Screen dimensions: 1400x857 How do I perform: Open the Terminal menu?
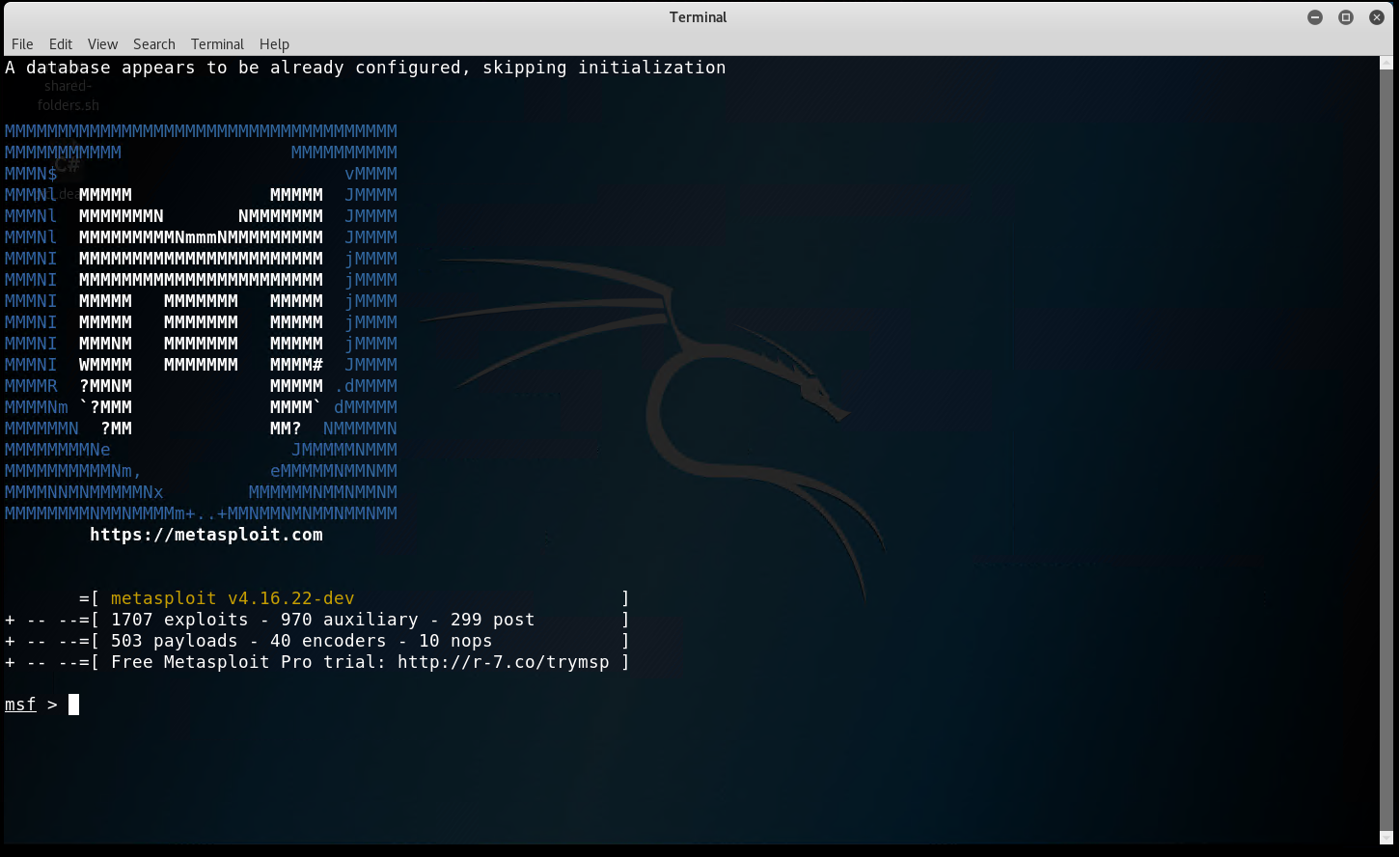(x=217, y=44)
